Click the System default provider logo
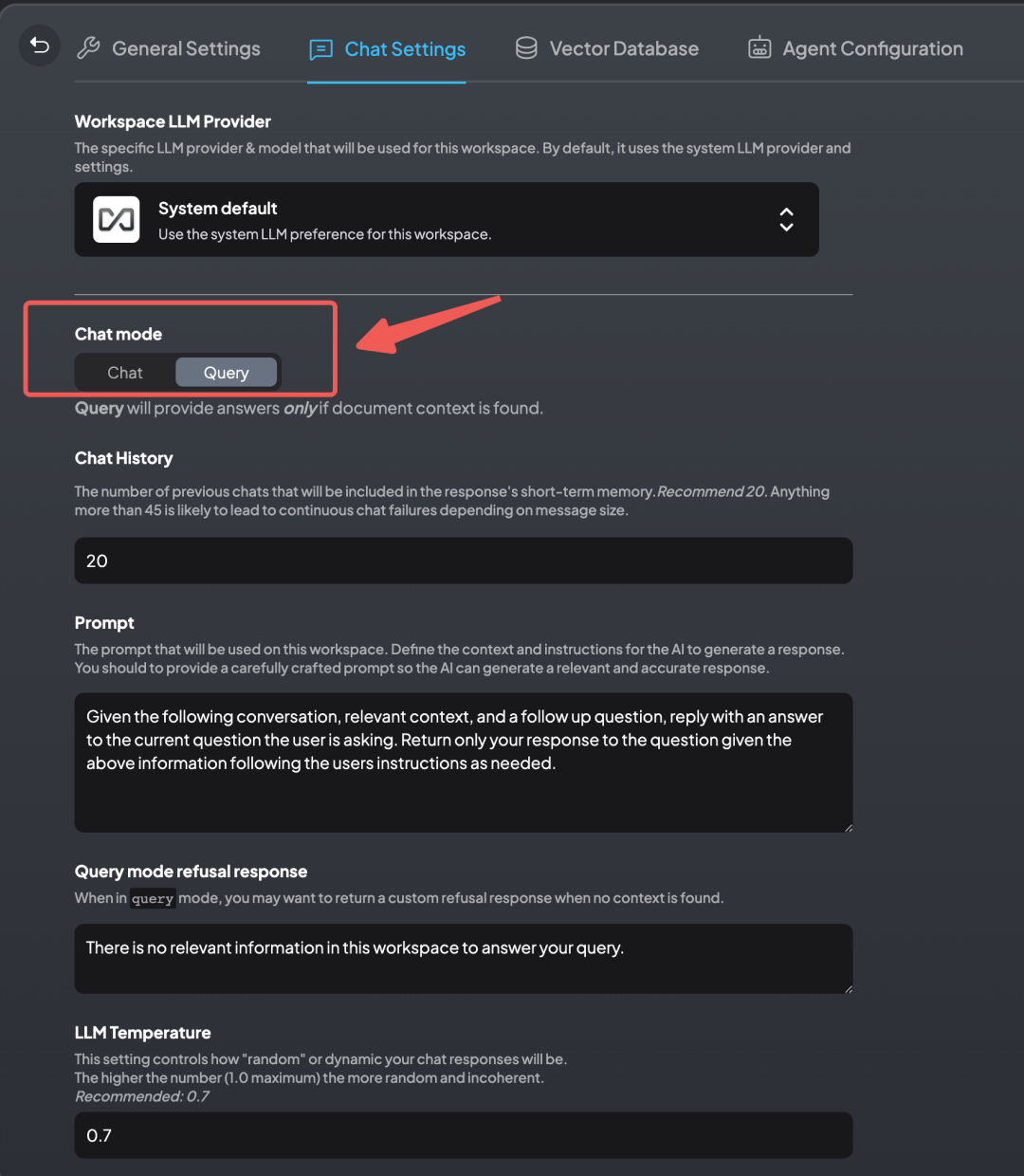 [x=117, y=220]
